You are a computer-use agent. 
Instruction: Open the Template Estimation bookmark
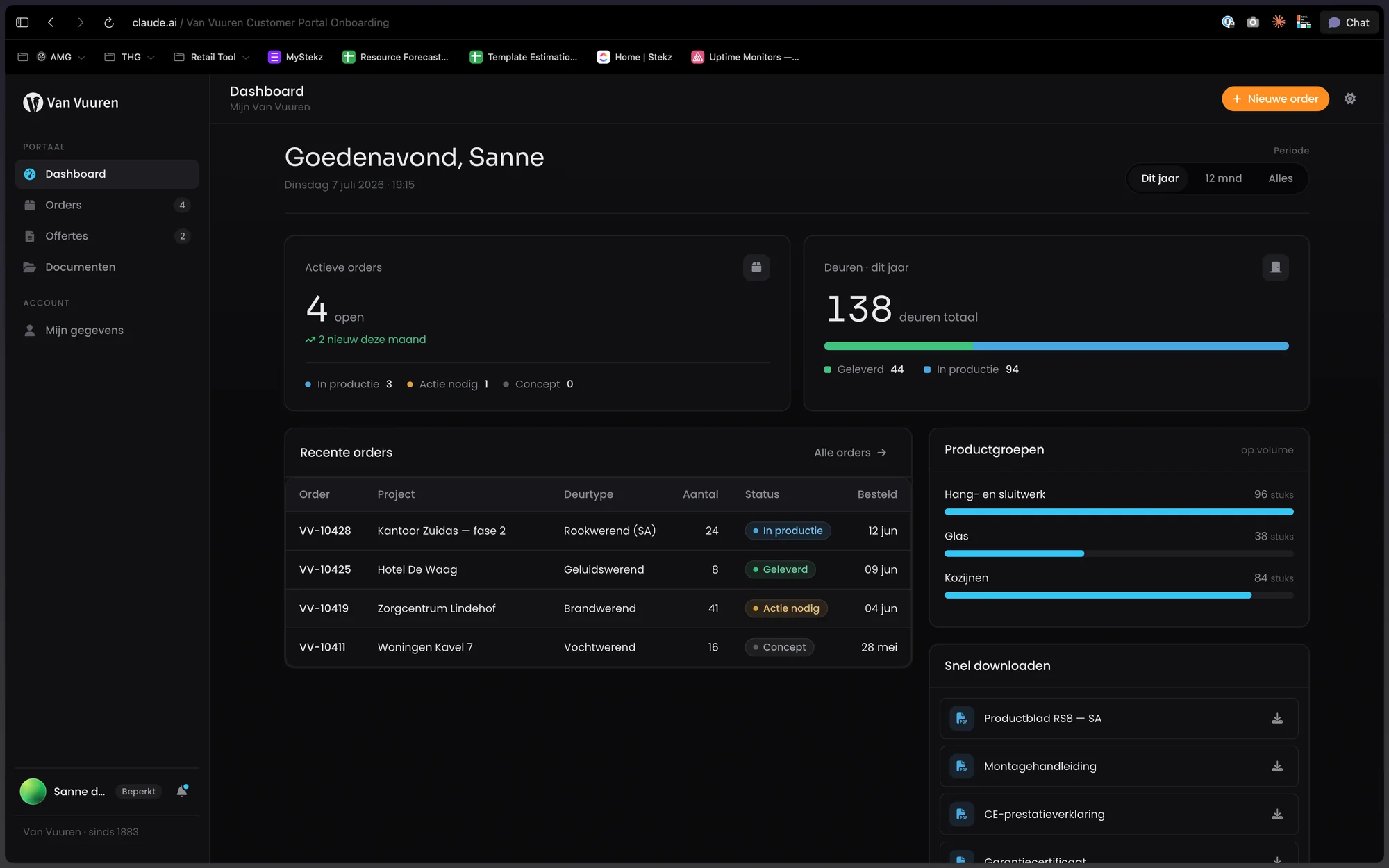[x=524, y=57]
